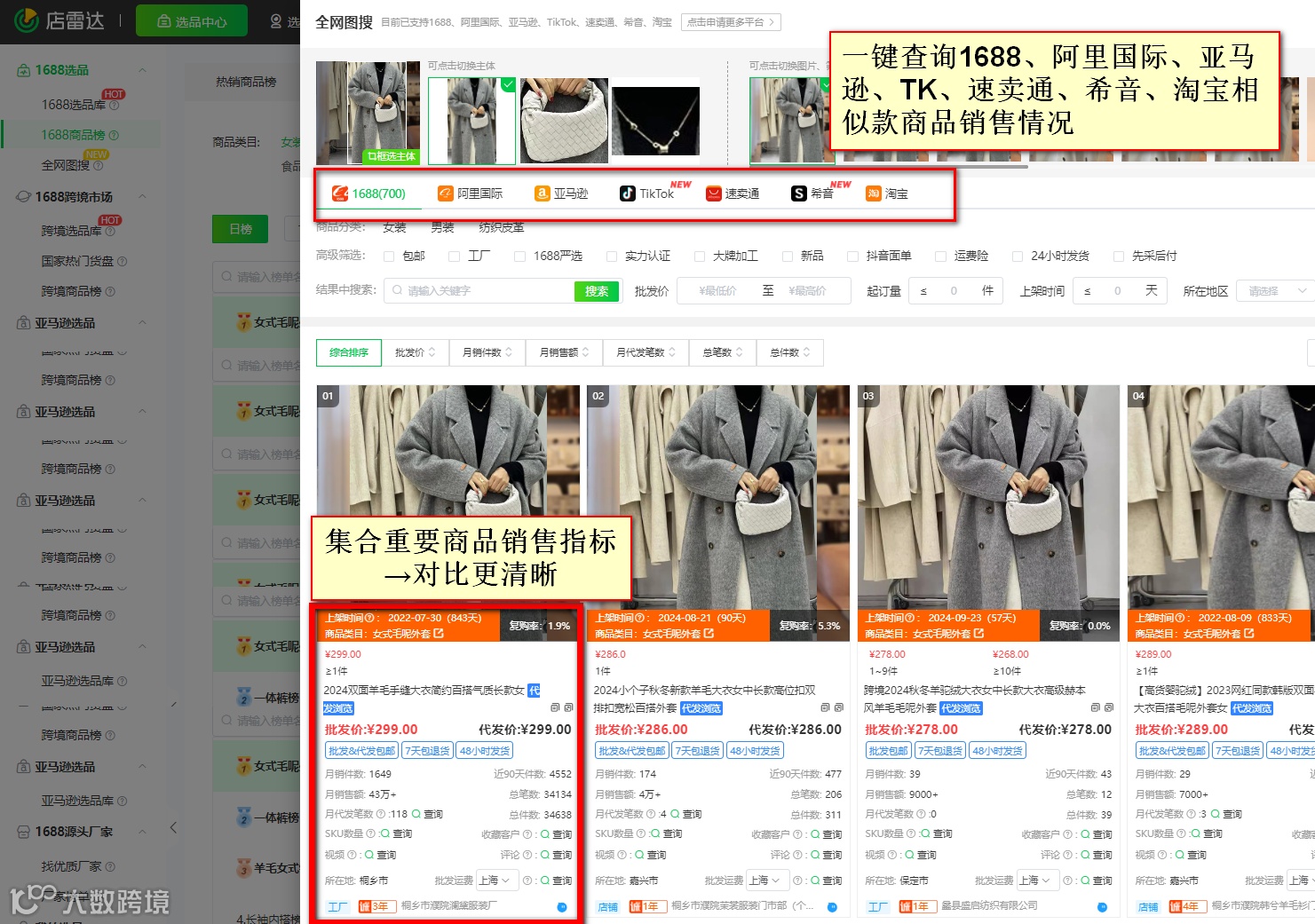This screenshot has width=1315, height=924.
Task: Switch to the TikTok platform tab
Action: click(647, 193)
